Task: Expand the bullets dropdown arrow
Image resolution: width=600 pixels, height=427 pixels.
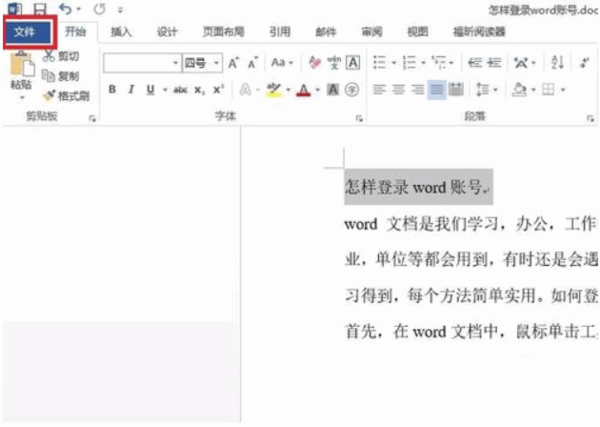Action: 394,63
